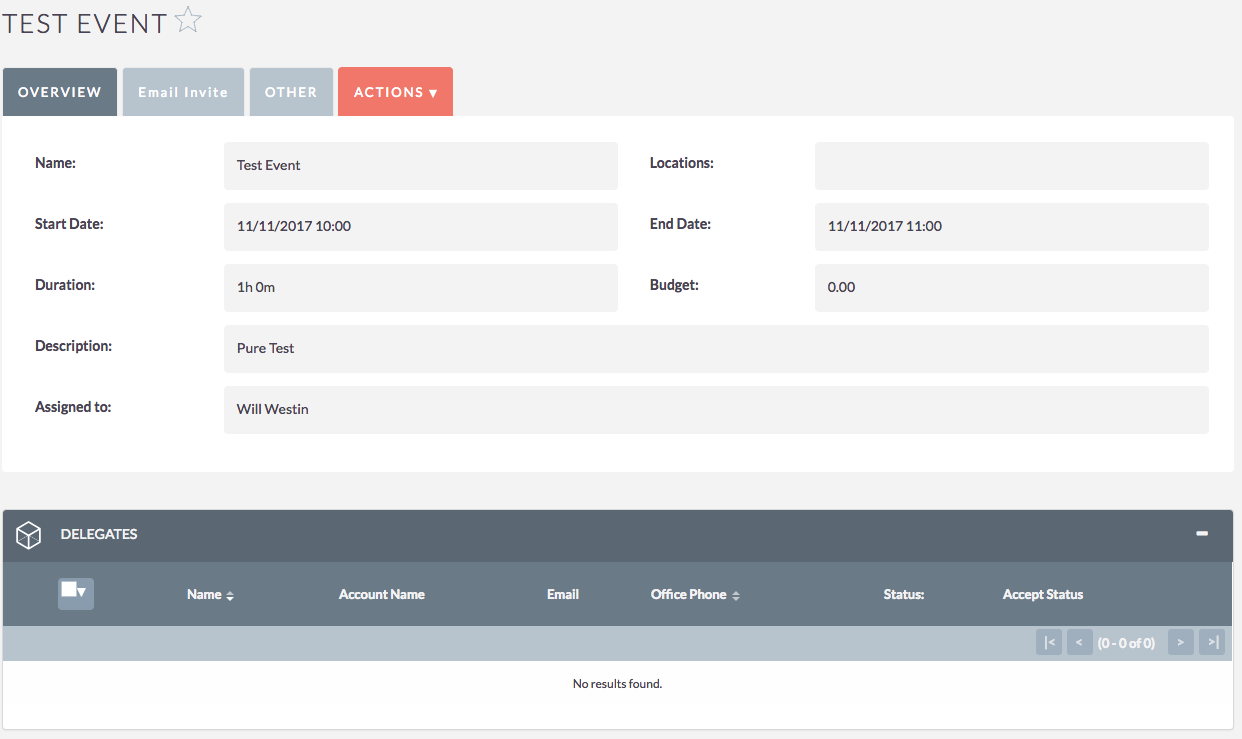
Task: Sort delegates by Office Phone column
Action: pos(695,595)
